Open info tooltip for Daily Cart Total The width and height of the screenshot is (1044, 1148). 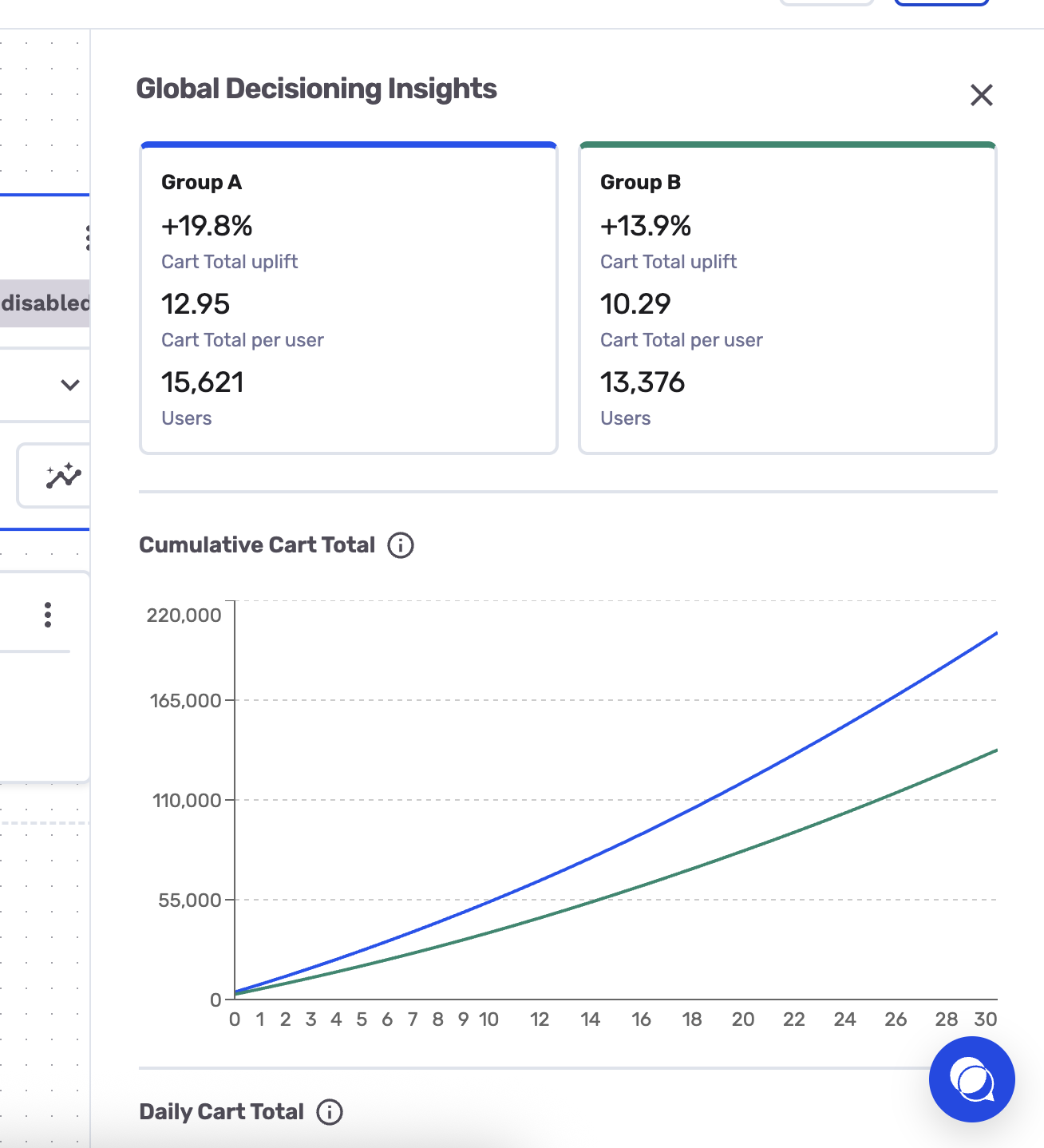pos(330,1112)
